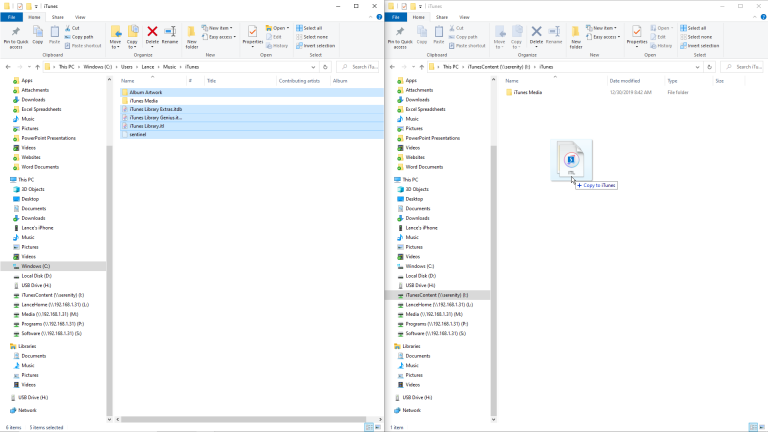This screenshot has width=768, height=432.
Task: Click New folder in right window ribbon
Action: click(x=576, y=37)
